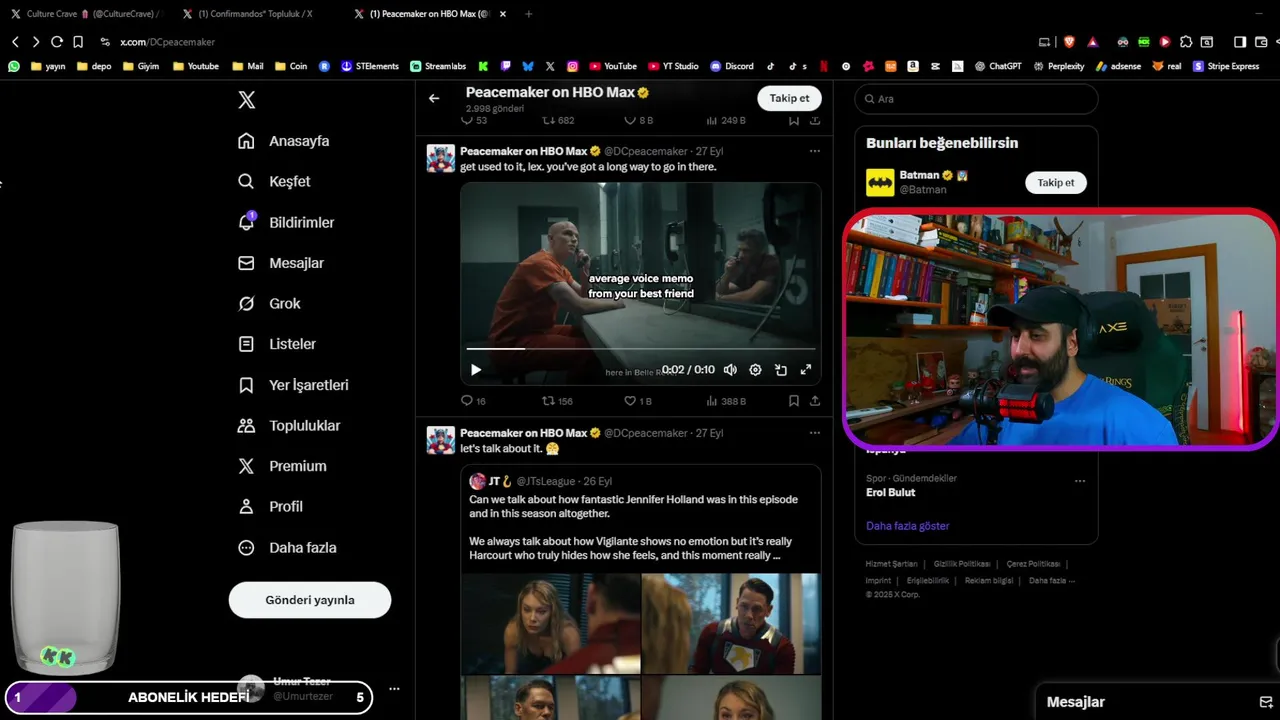
Task: Open the YT Studio bookmark
Action: 672,66
